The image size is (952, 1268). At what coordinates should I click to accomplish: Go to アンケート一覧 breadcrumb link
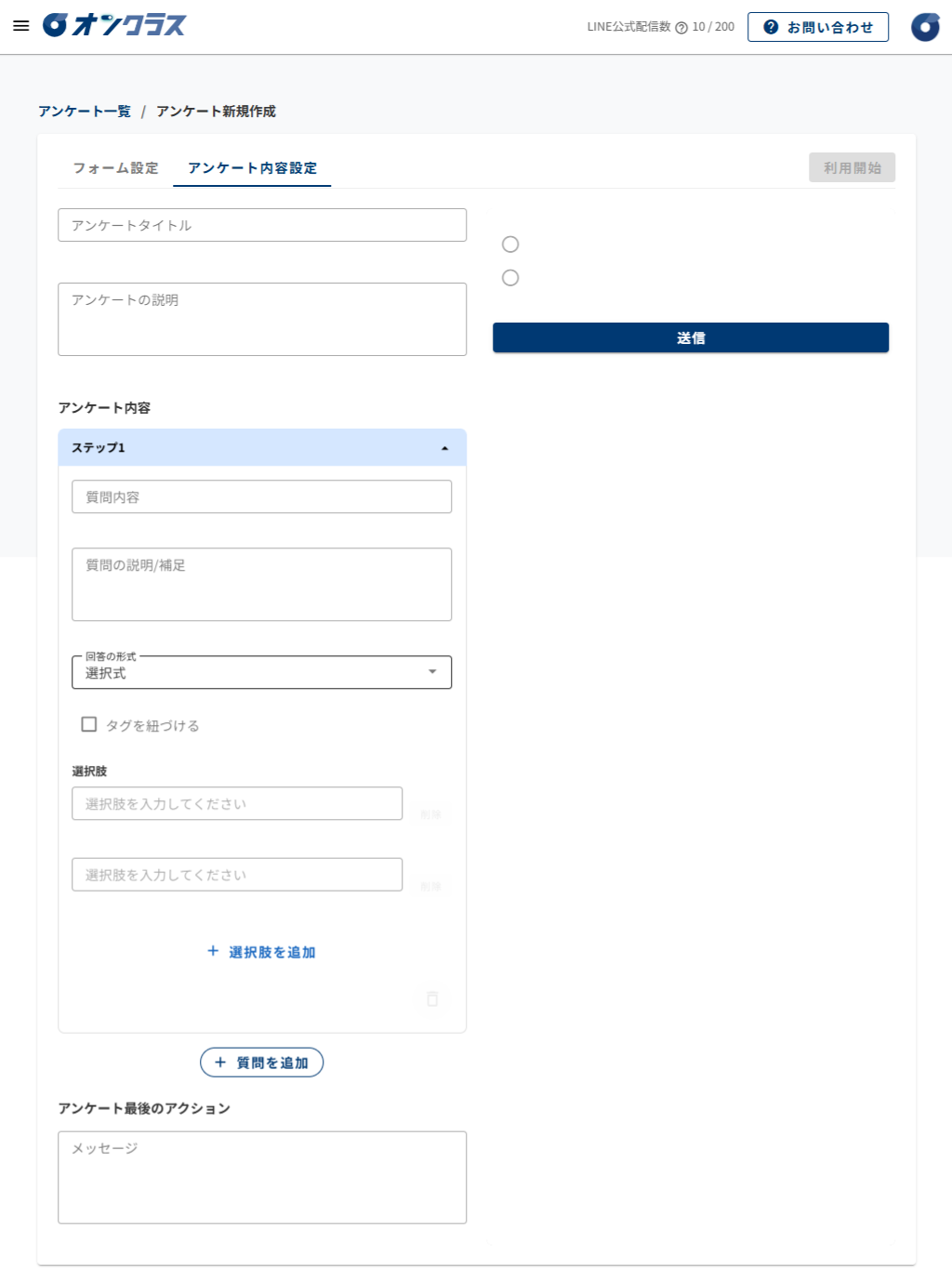[x=85, y=112]
